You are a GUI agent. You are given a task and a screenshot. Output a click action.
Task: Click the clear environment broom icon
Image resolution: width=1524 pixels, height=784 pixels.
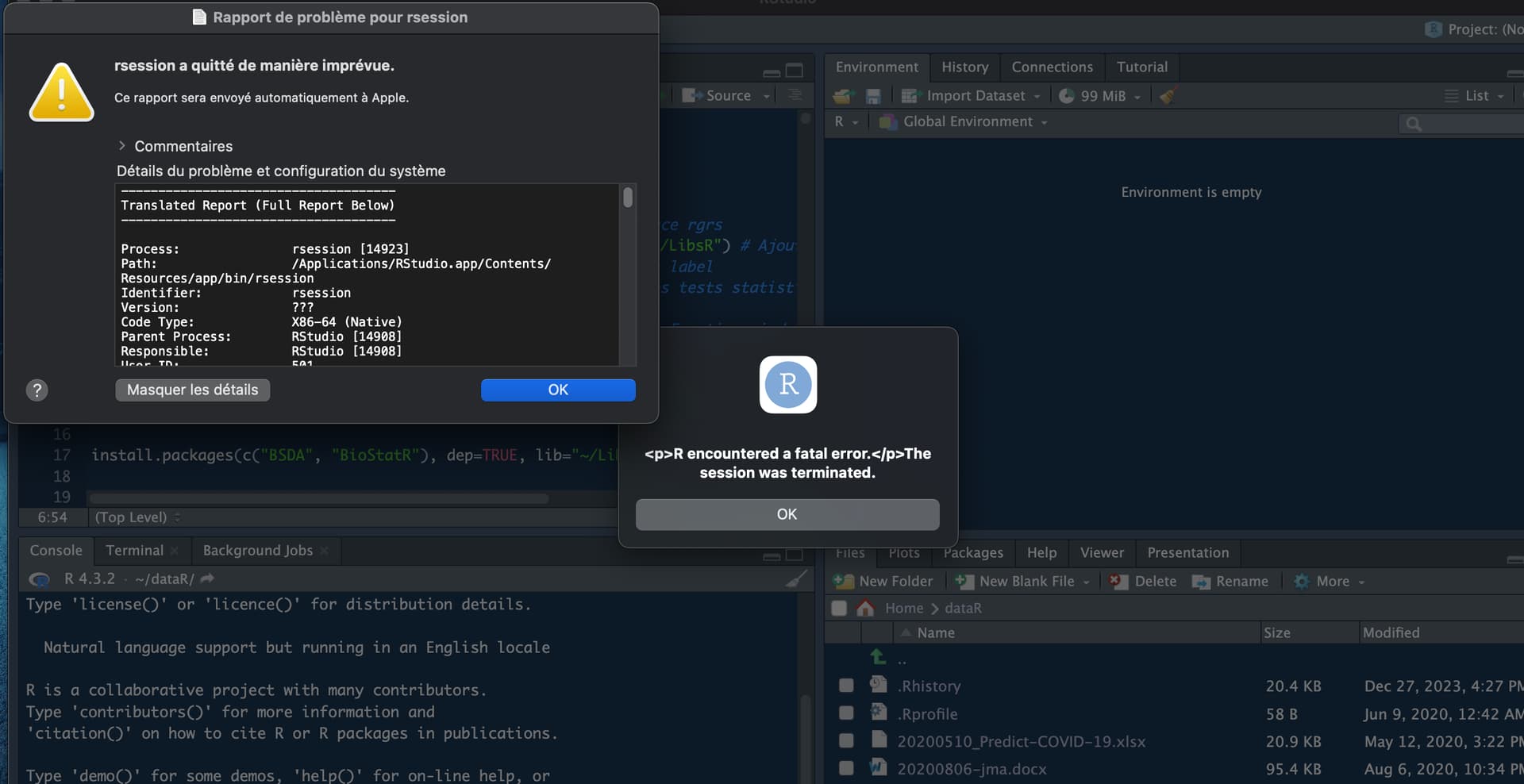[1168, 96]
